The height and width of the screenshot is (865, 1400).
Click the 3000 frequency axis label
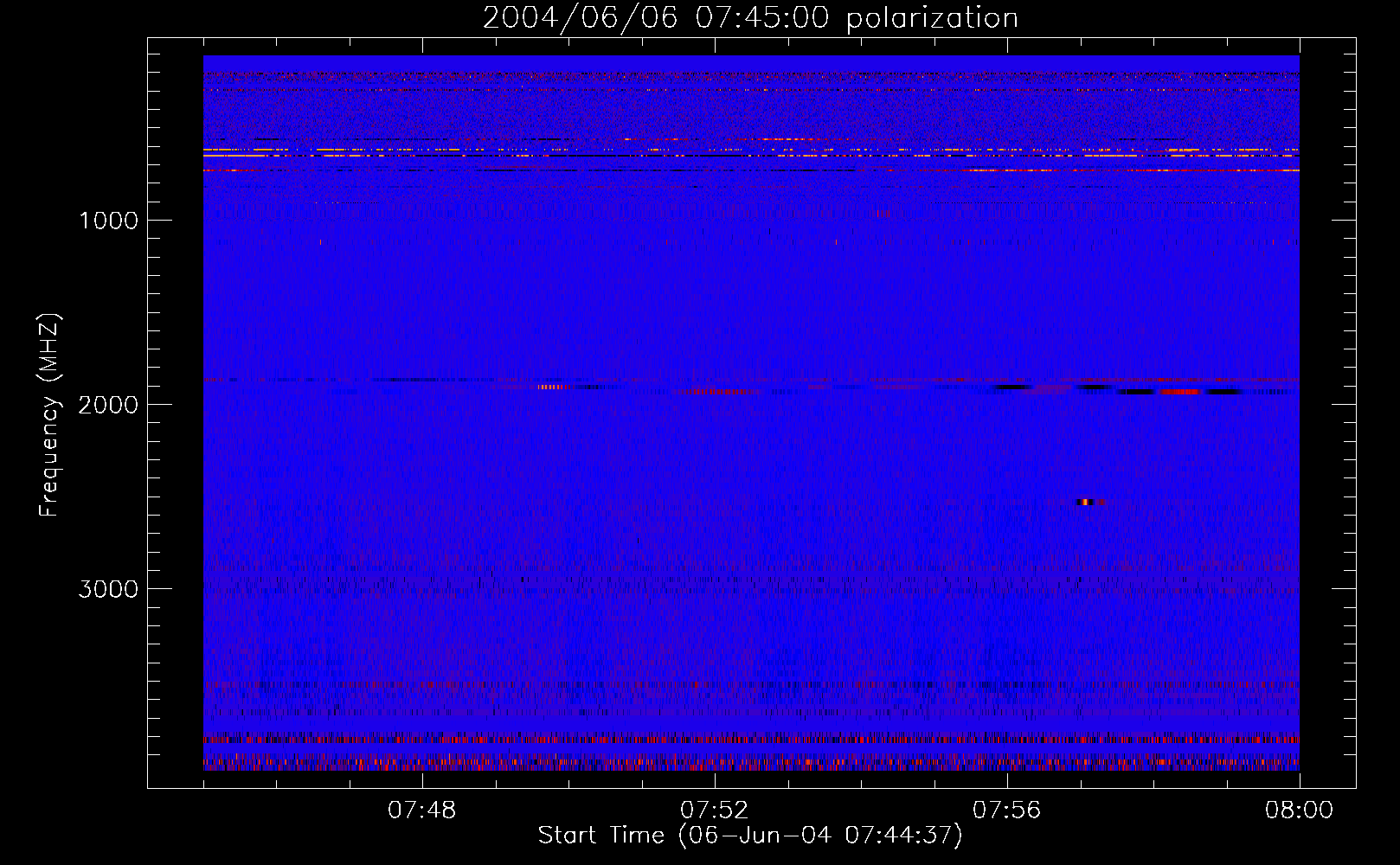(108, 589)
